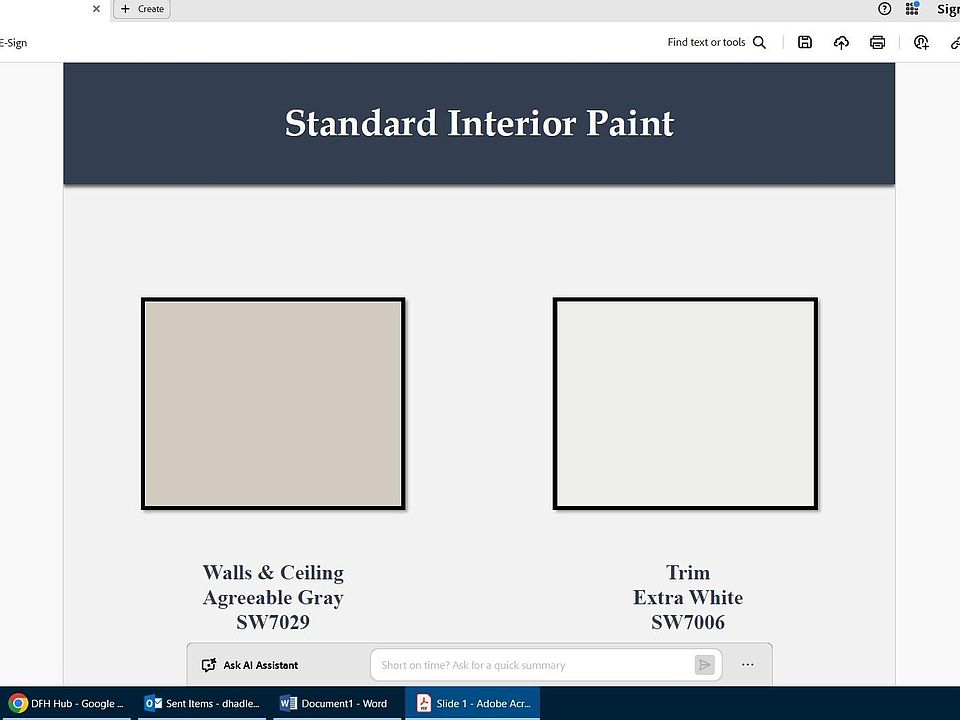Click the save document icon
Screen dimensions: 960x720
805,42
